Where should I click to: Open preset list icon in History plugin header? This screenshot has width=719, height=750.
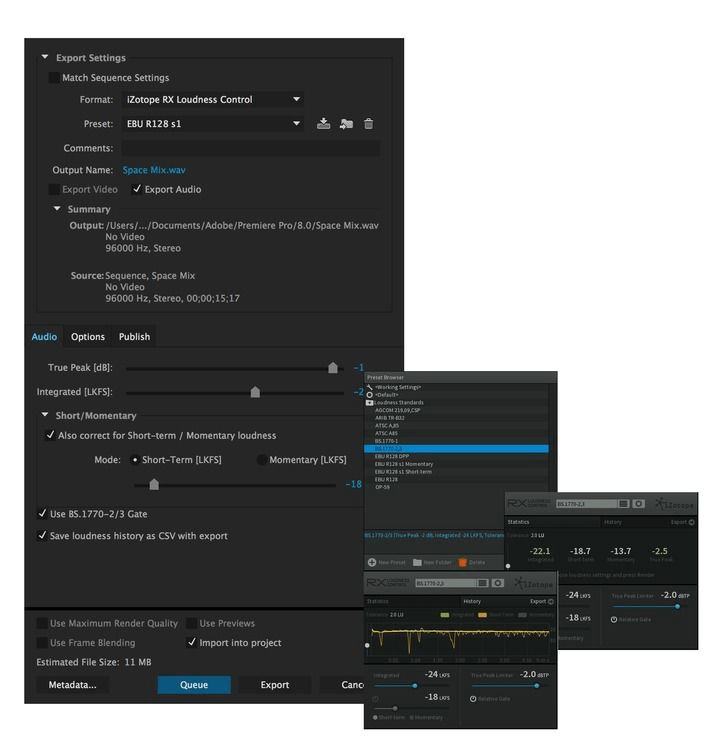tap(483, 583)
